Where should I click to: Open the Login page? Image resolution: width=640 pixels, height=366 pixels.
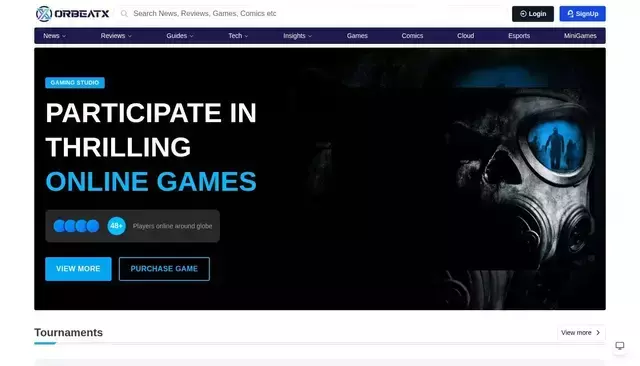pos(533,14)
